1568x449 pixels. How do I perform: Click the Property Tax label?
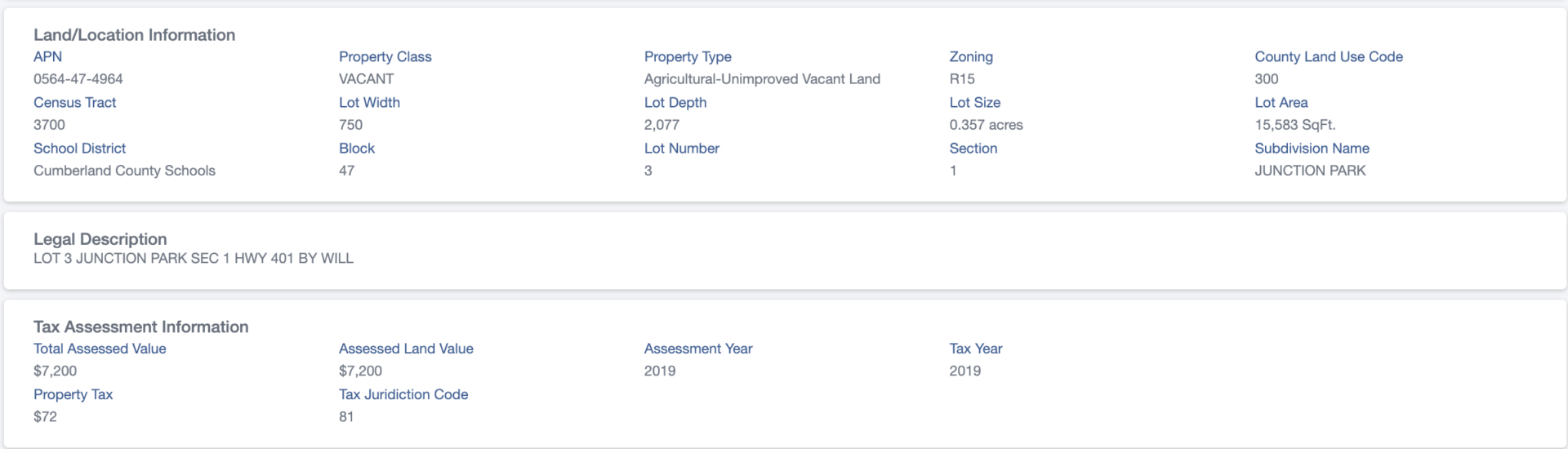point(73,394)
